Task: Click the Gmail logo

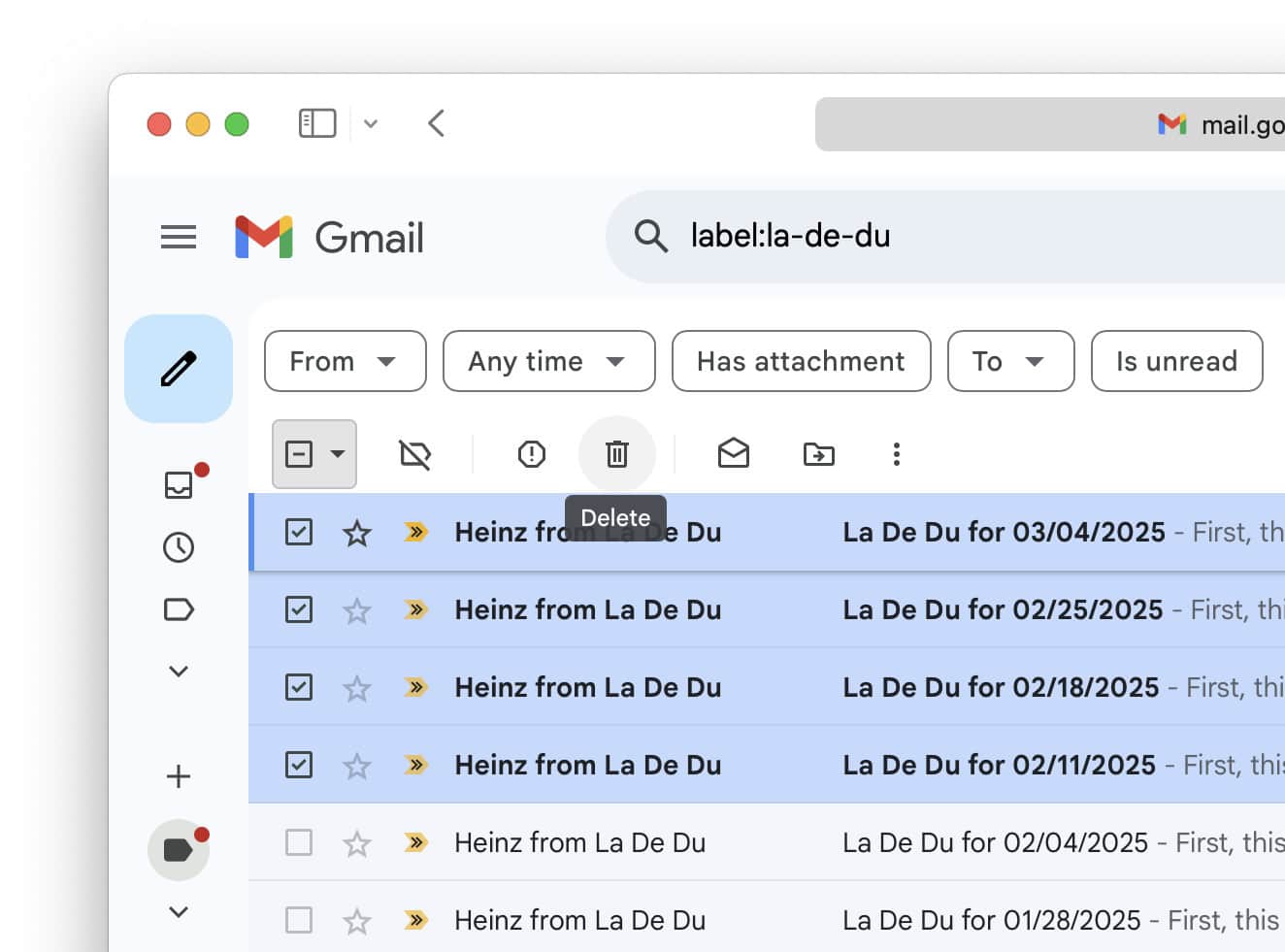Action: 330,237
